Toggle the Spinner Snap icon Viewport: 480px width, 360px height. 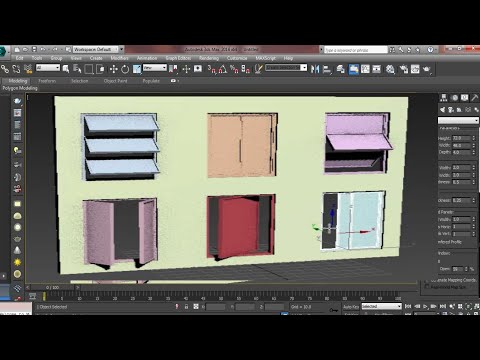(246, 69)
